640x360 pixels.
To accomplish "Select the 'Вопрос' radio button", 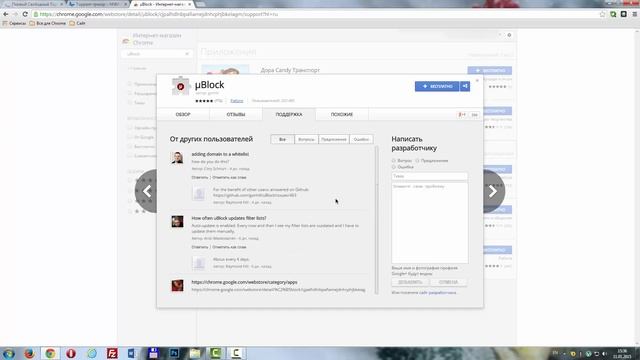I will pos(394,161).
